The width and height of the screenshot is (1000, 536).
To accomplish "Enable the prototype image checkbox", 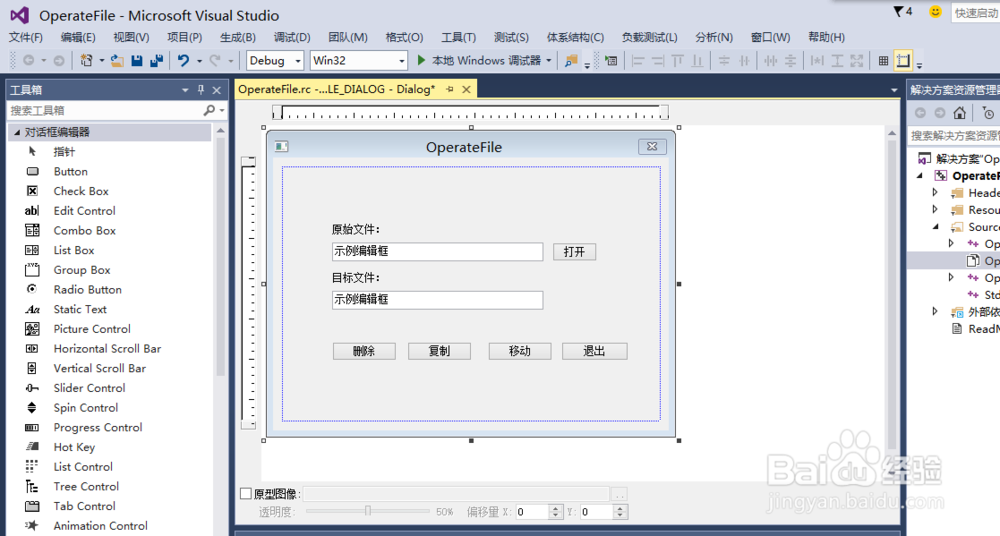I will tap(246, 493).
